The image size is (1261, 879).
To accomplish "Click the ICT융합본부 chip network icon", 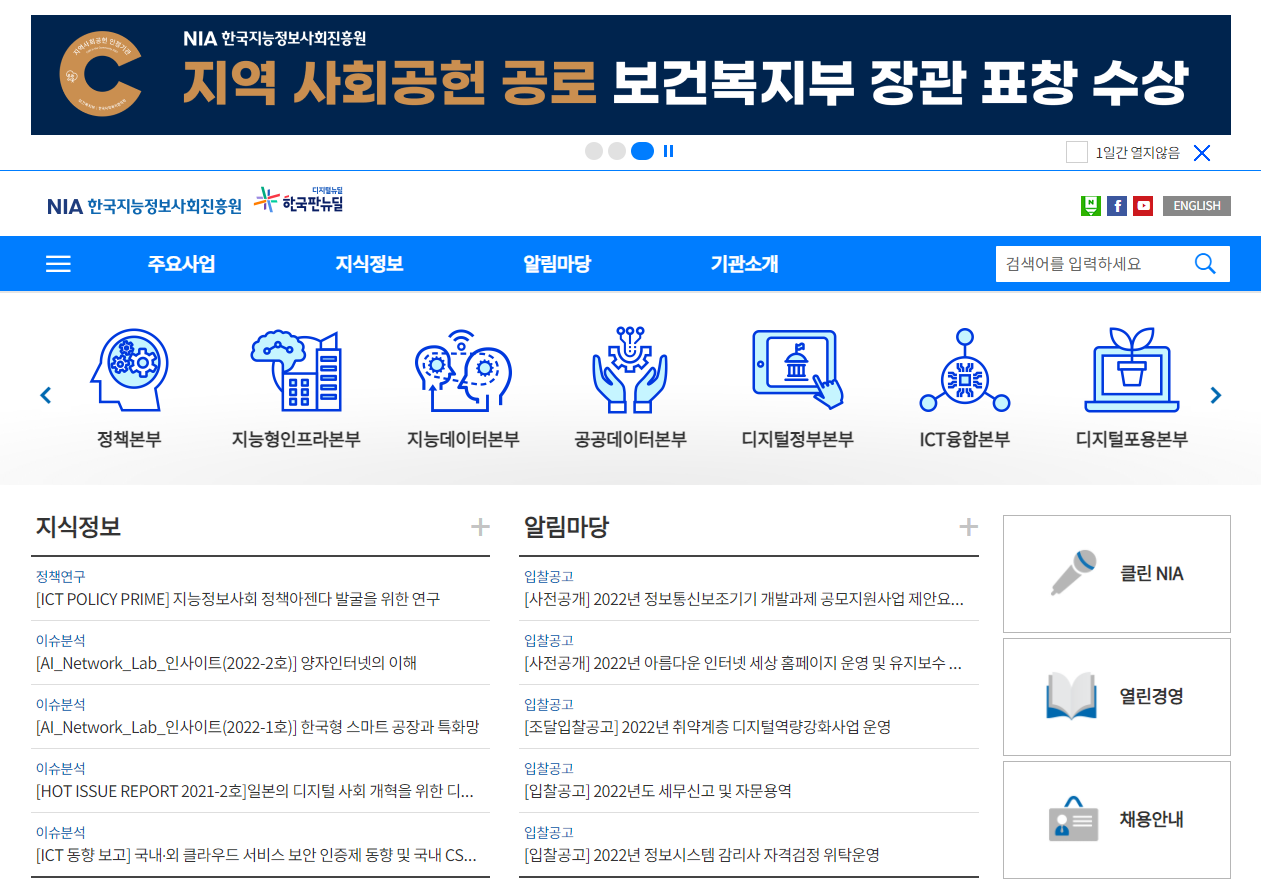I will click(x=964, y=370).
